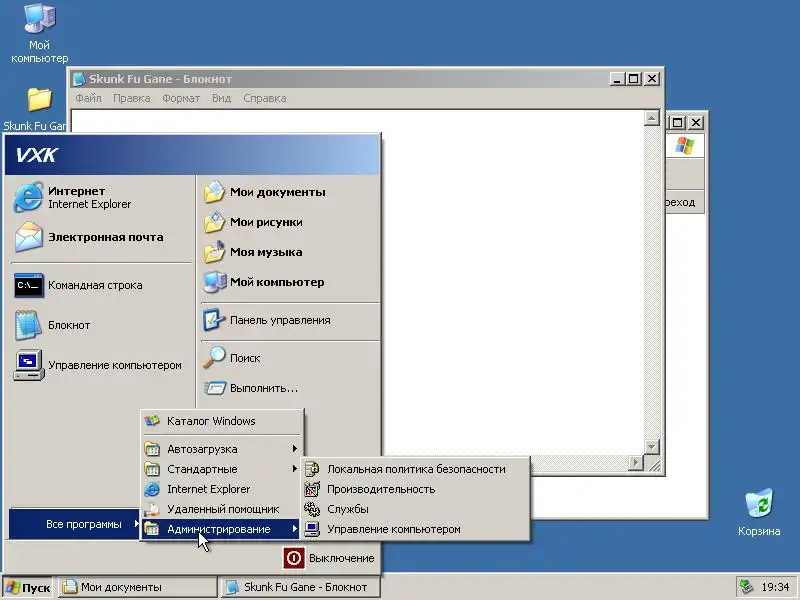Expand Все программы in Start menu
The image size is (800, 600).
[74, 524]
